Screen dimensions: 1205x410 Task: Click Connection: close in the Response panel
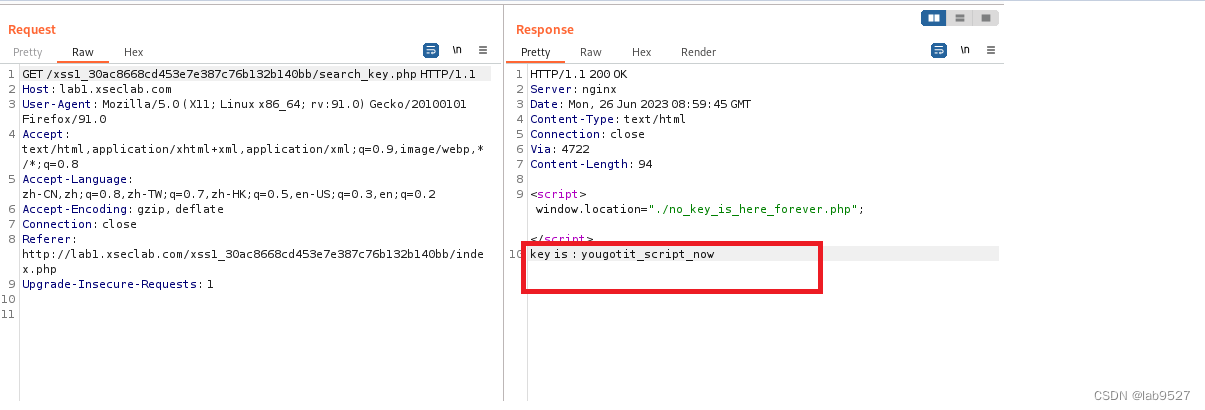click(x=587, y=134)
